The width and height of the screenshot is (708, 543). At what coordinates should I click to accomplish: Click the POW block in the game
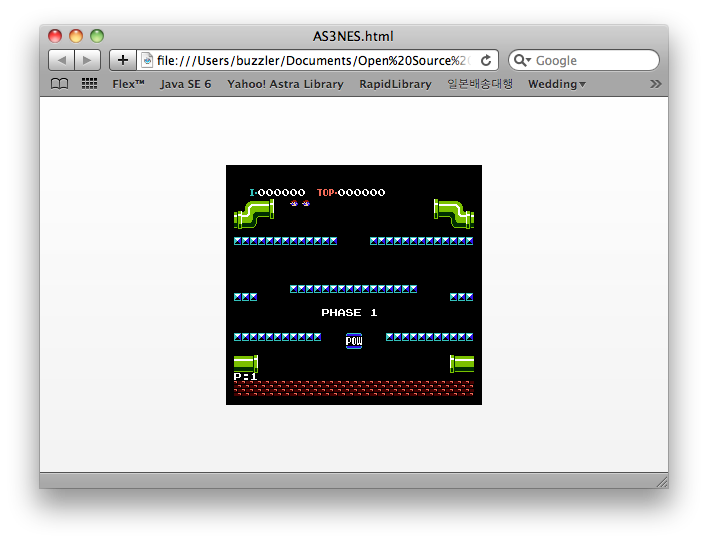(x=354, y=341)
